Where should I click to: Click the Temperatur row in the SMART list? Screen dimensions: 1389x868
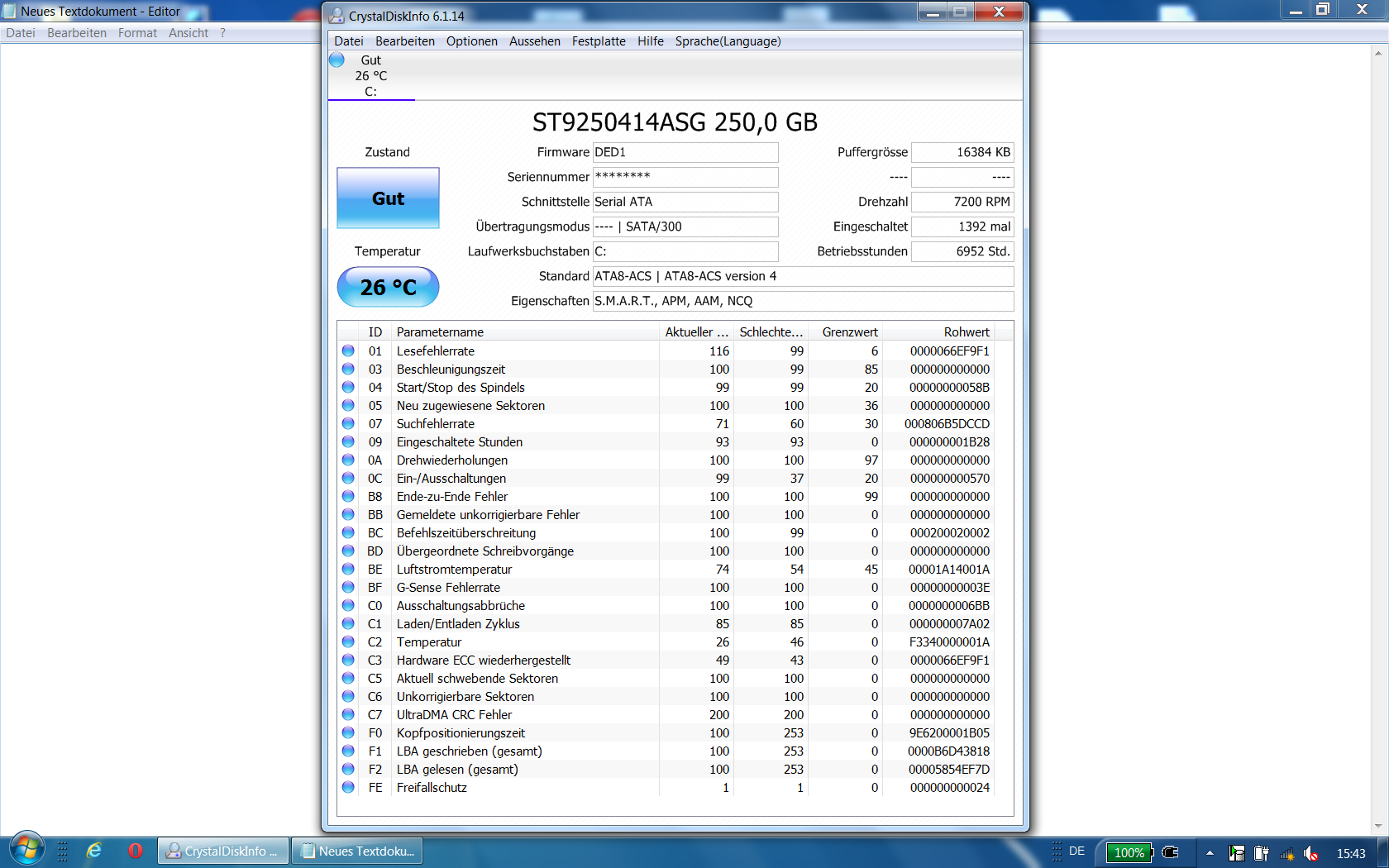coord(666,641)
